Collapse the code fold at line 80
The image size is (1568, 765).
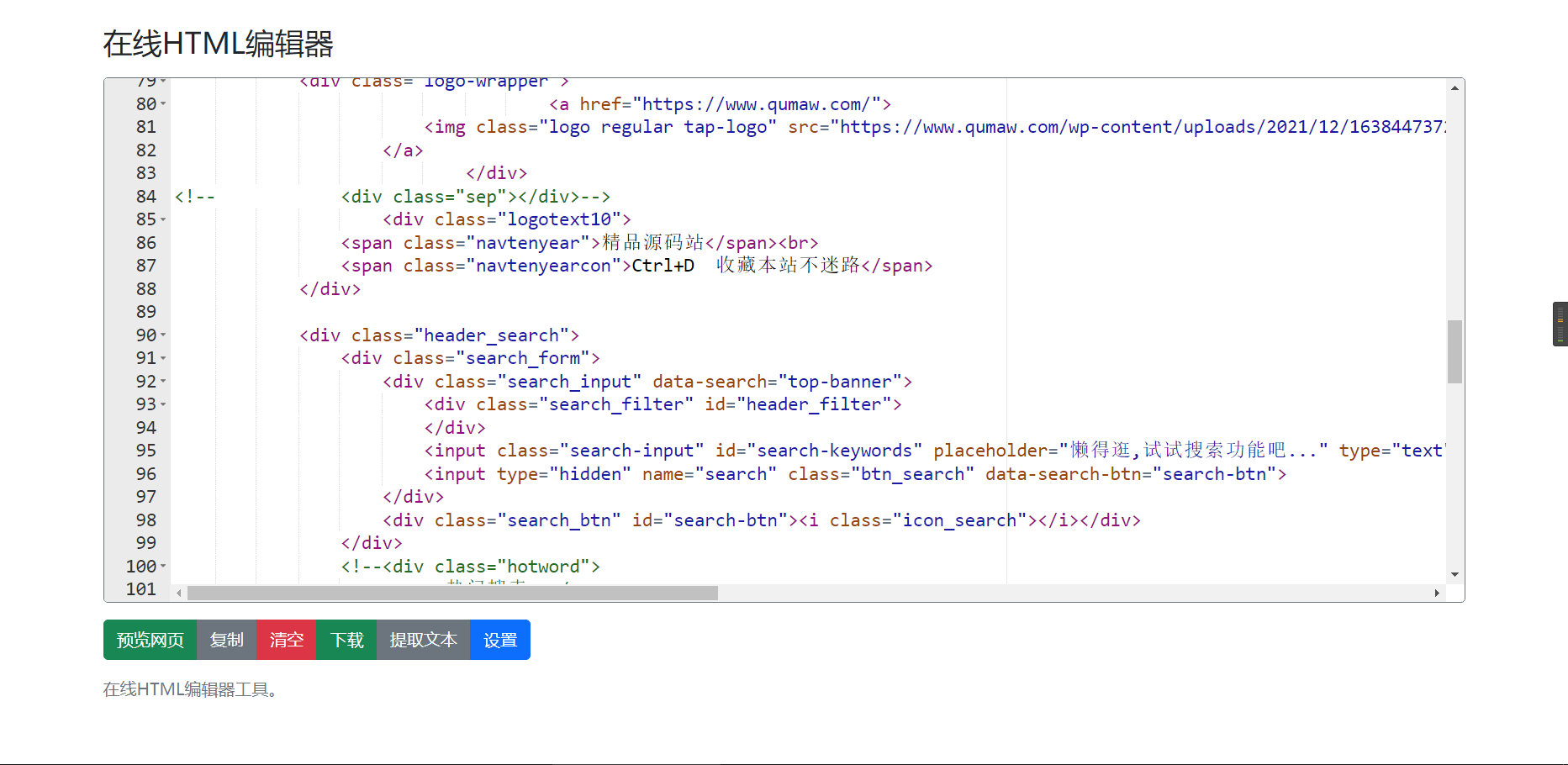[x=163, y=104]
